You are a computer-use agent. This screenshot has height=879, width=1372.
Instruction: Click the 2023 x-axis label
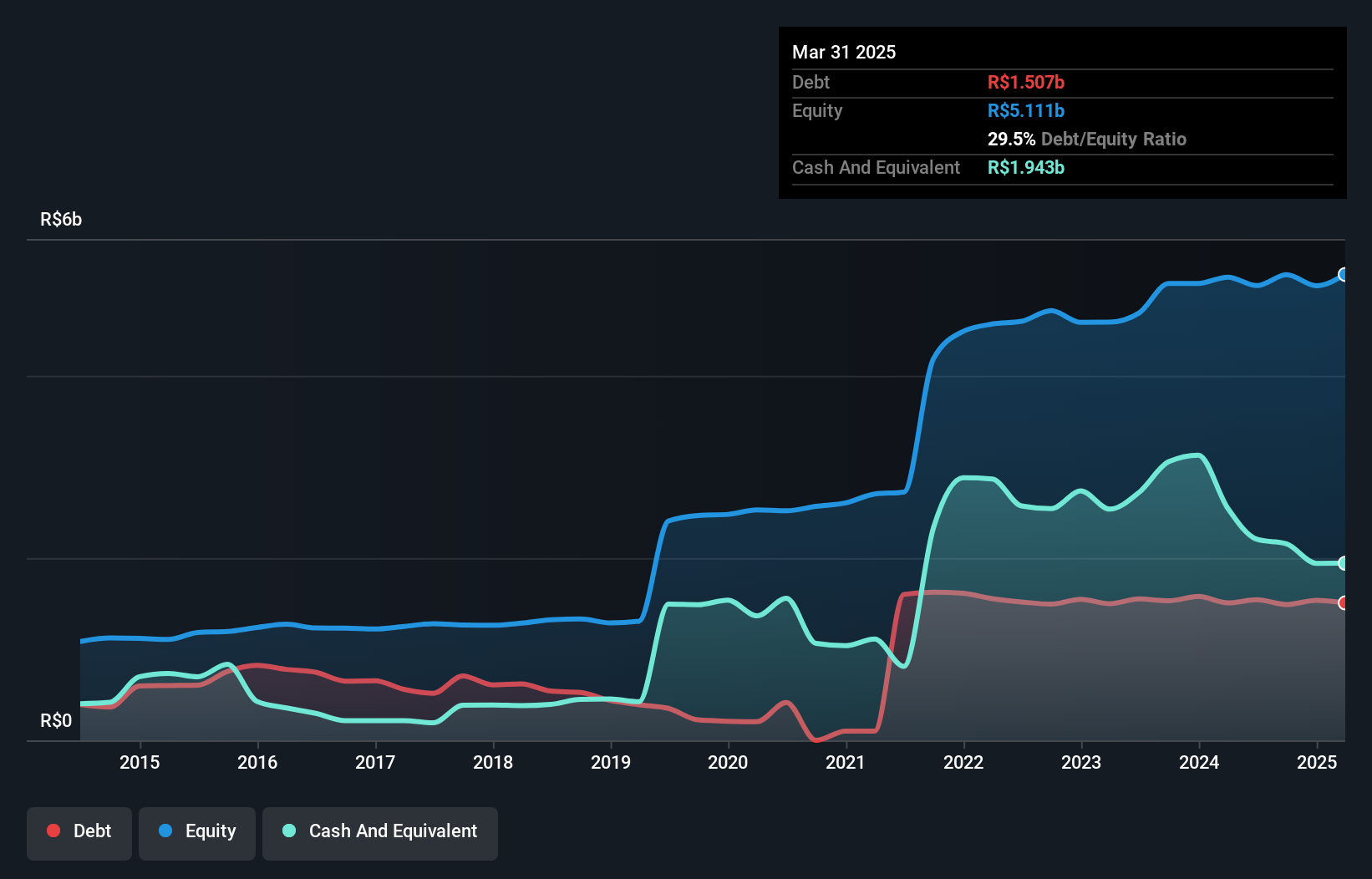(1081, 762)
